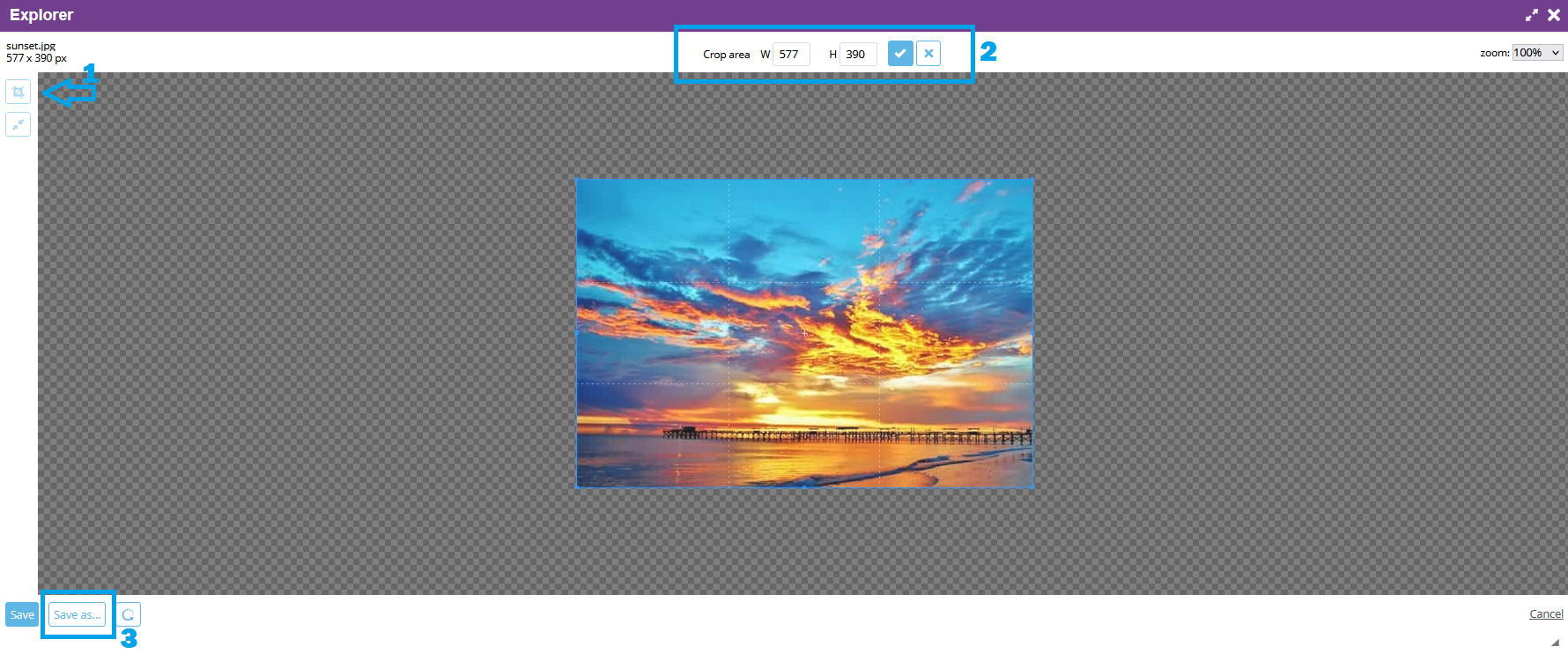Click the top-left crop corner handle
The height and width of the screenshot is (654, 1568).
pyautogui.click(x=577, y=181)
